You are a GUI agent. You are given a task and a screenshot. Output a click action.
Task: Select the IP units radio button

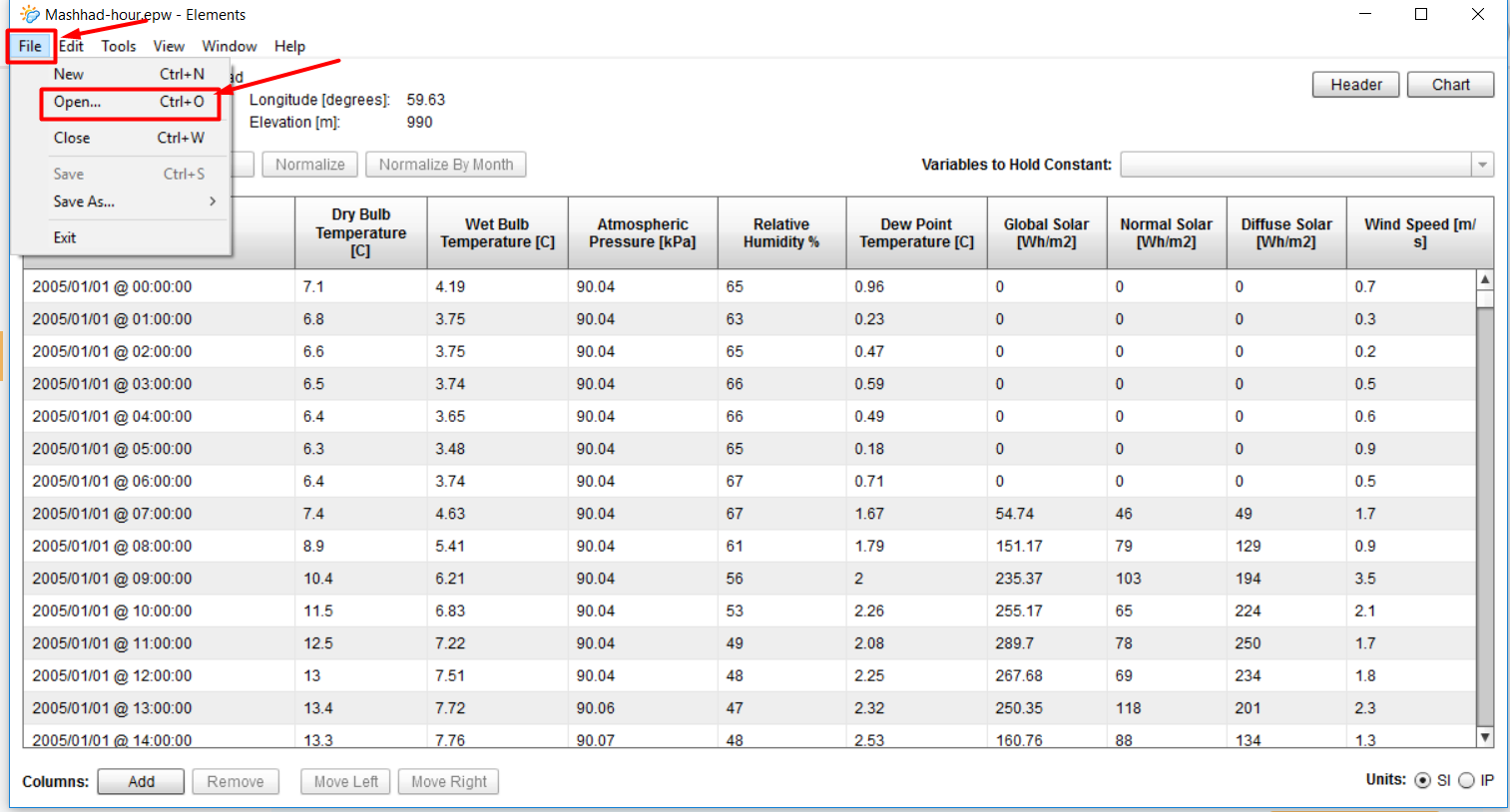(x=1466, y=780)
